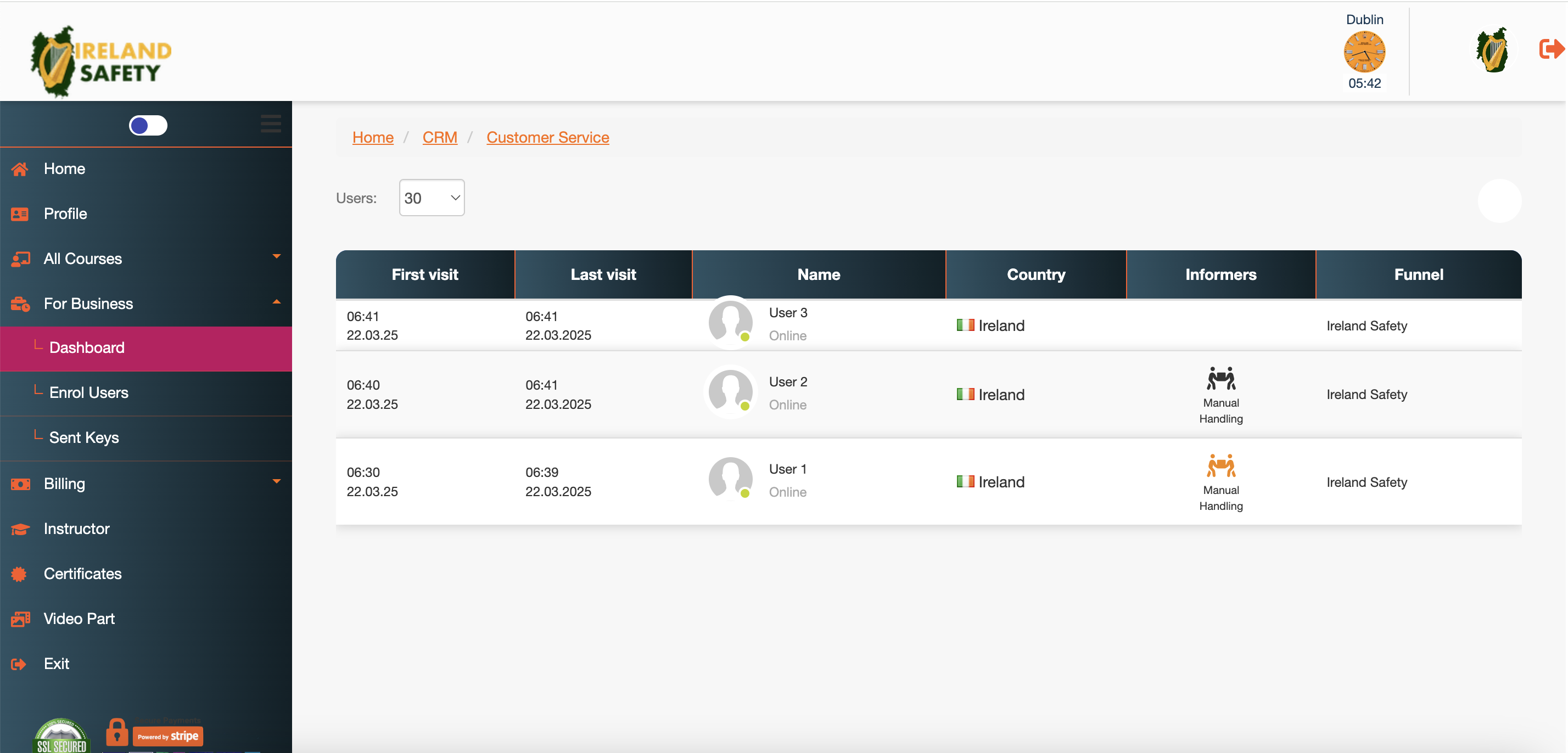Click the name User 1

tap(788, 469)
